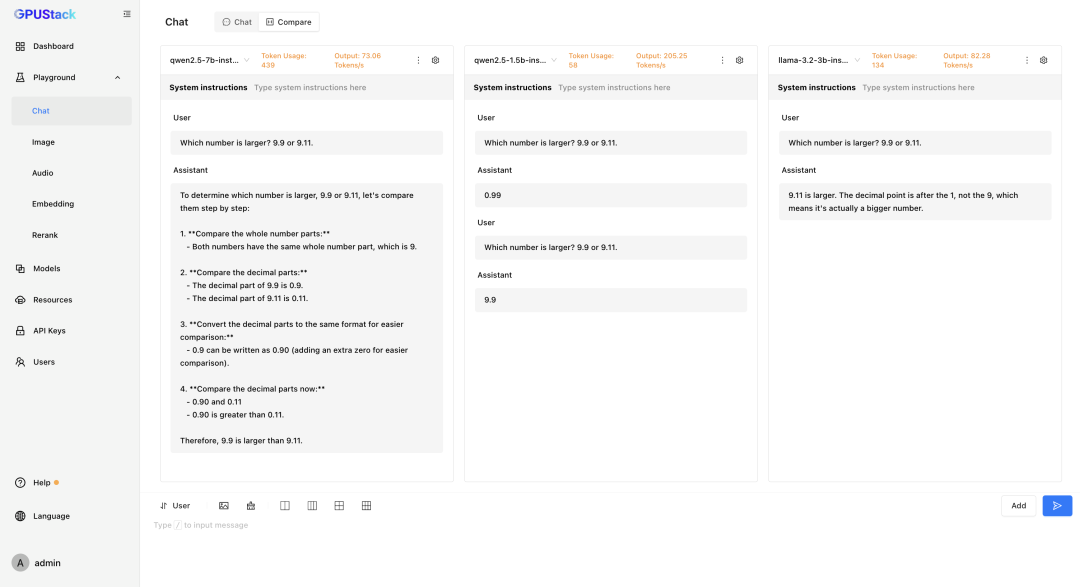Open settings gear for qwen2.5-7b panel
The height and width of the screenshot is (587, 1080).
click(435, 60)
